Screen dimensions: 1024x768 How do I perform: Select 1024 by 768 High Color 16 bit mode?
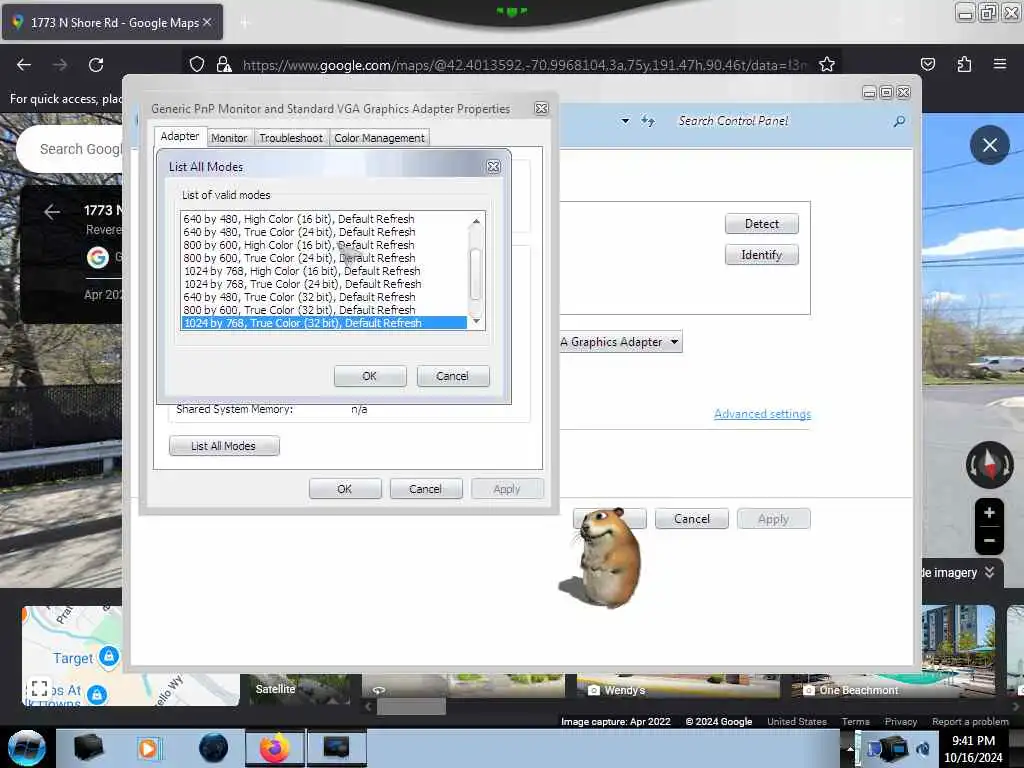coord(324,271)
